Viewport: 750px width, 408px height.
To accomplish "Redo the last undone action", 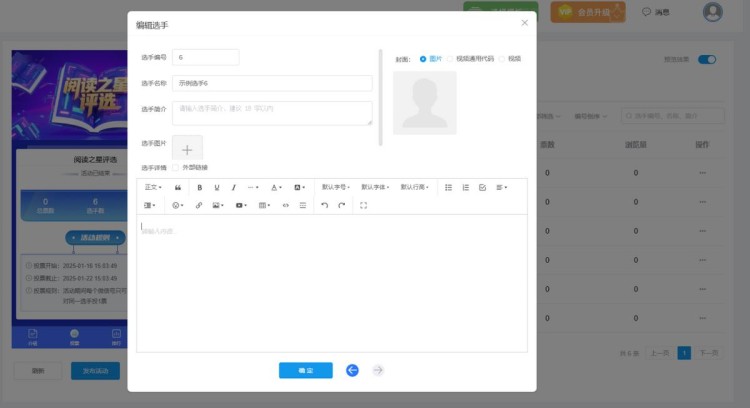I will (x=342, y=205).
